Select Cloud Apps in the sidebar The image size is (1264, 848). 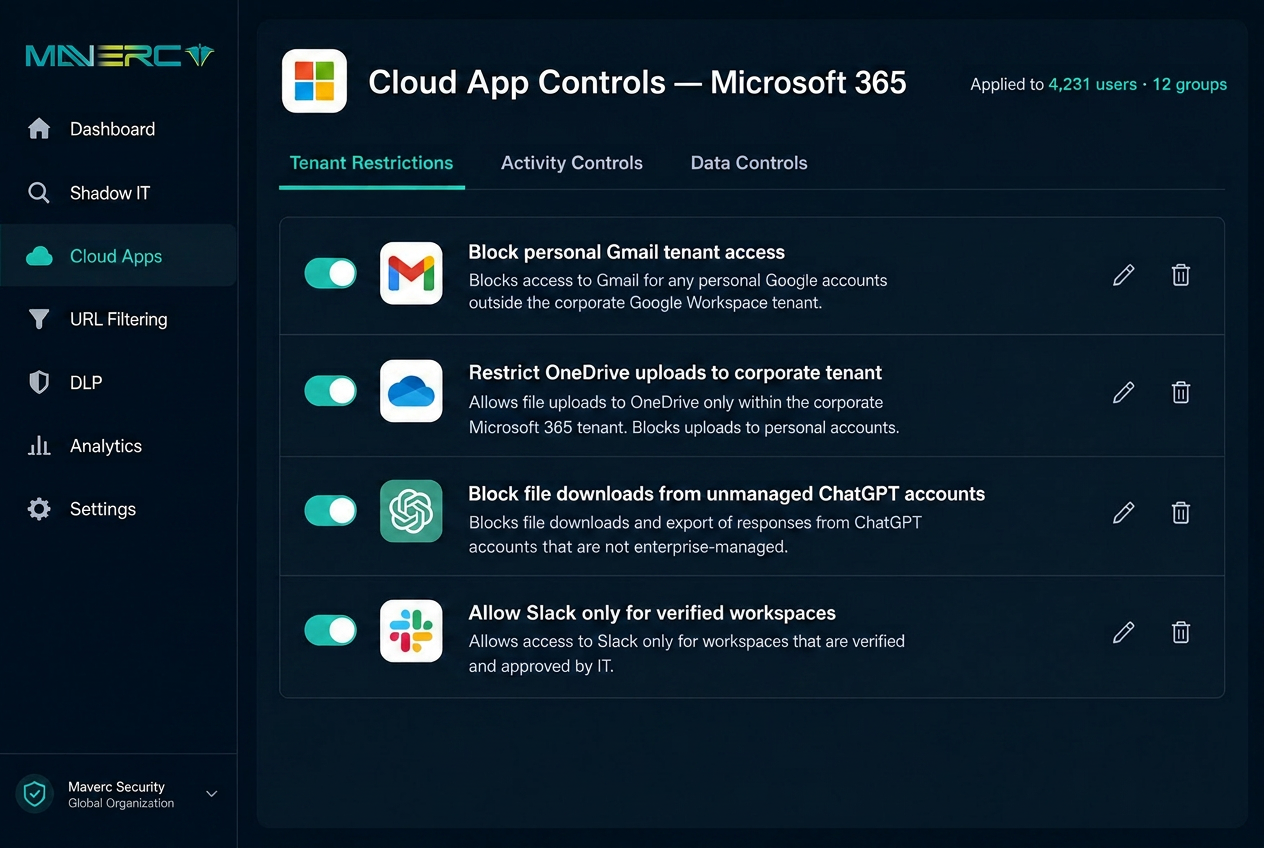pos(118,256)
